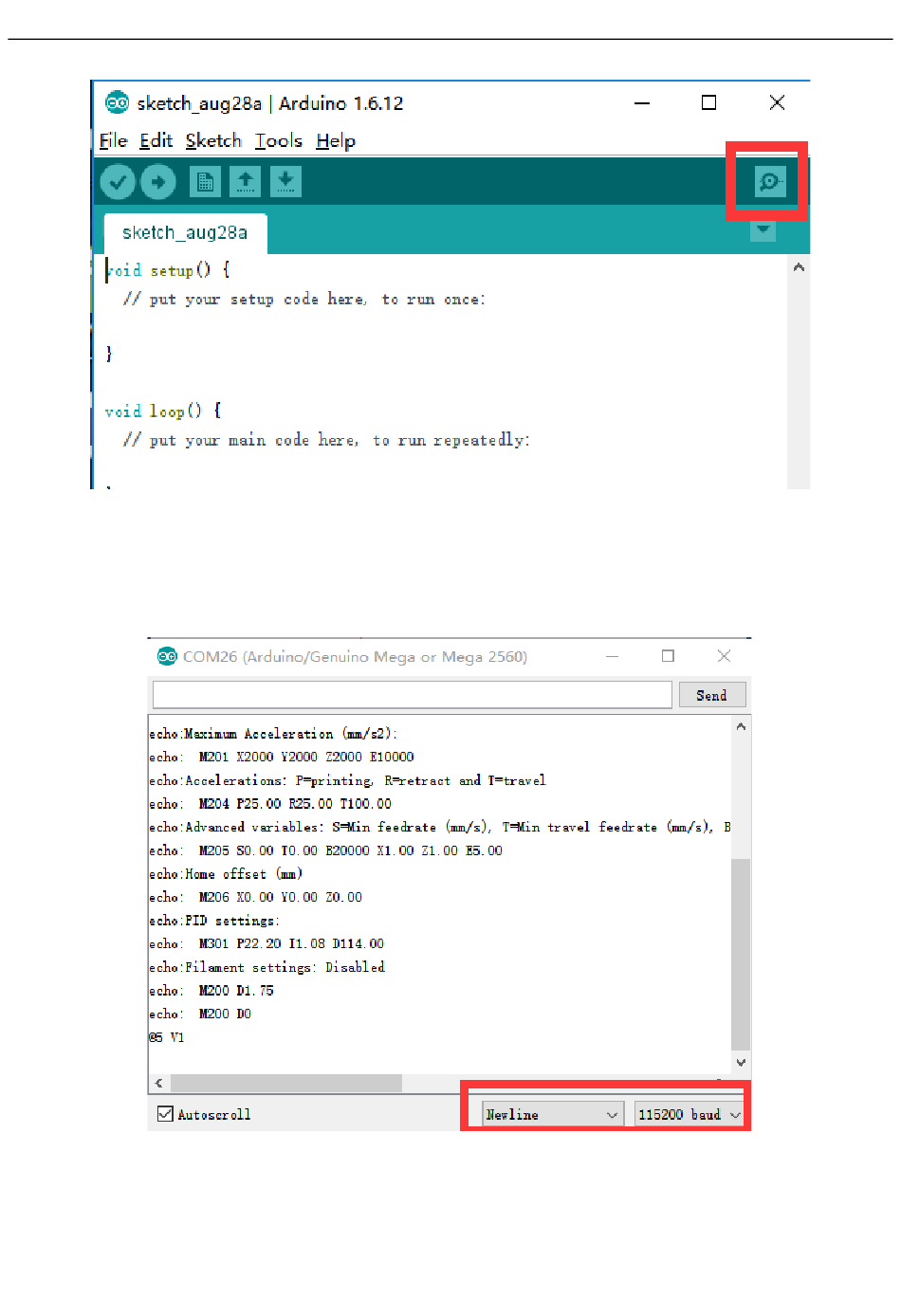Screen dimensions: 901x1316
Task: Click the serial output scroll up arrow
Action: point(741,727)
